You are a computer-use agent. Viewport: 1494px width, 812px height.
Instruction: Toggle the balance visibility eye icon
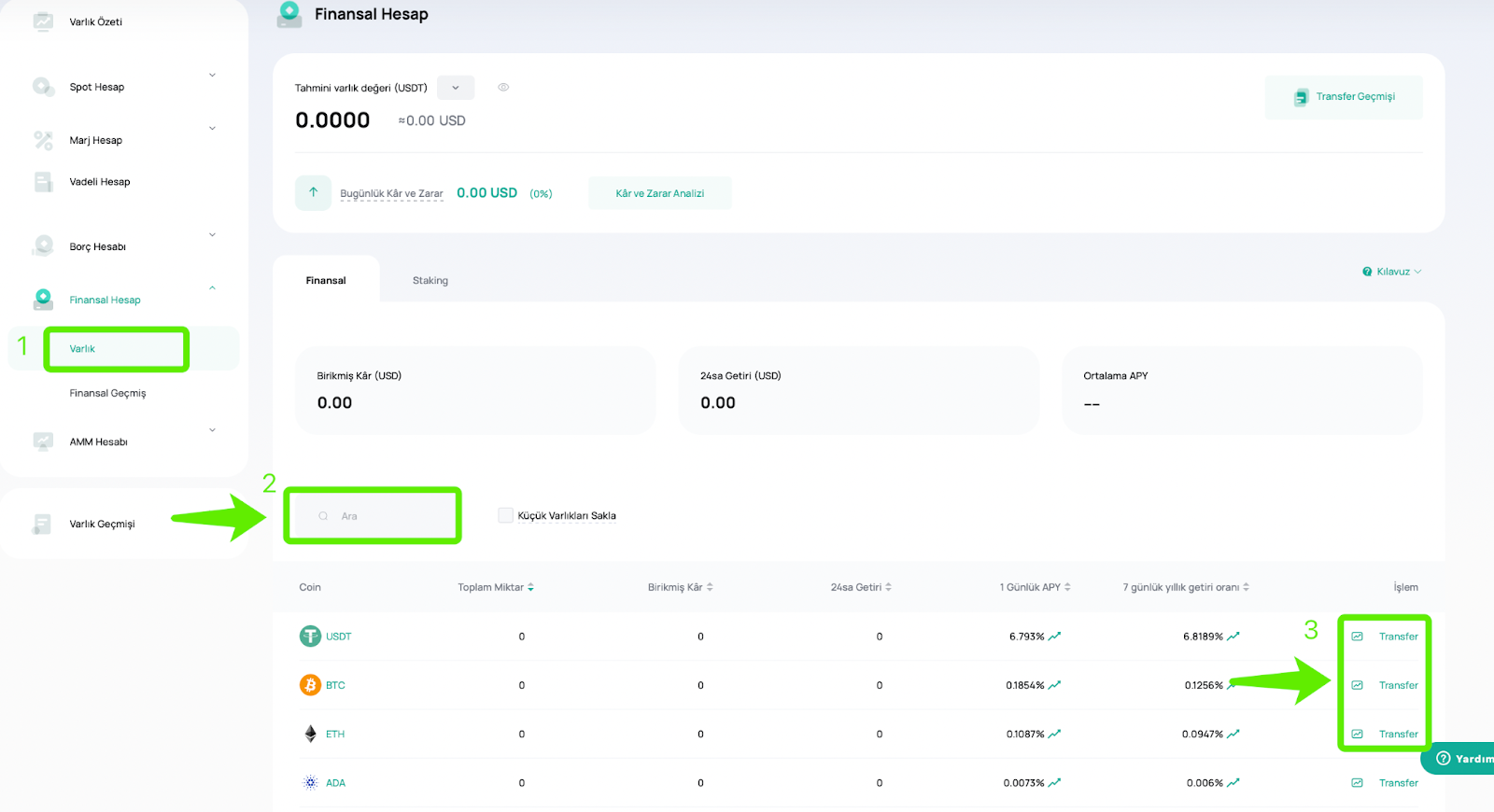pyautogui.click(x=503, y=88)
